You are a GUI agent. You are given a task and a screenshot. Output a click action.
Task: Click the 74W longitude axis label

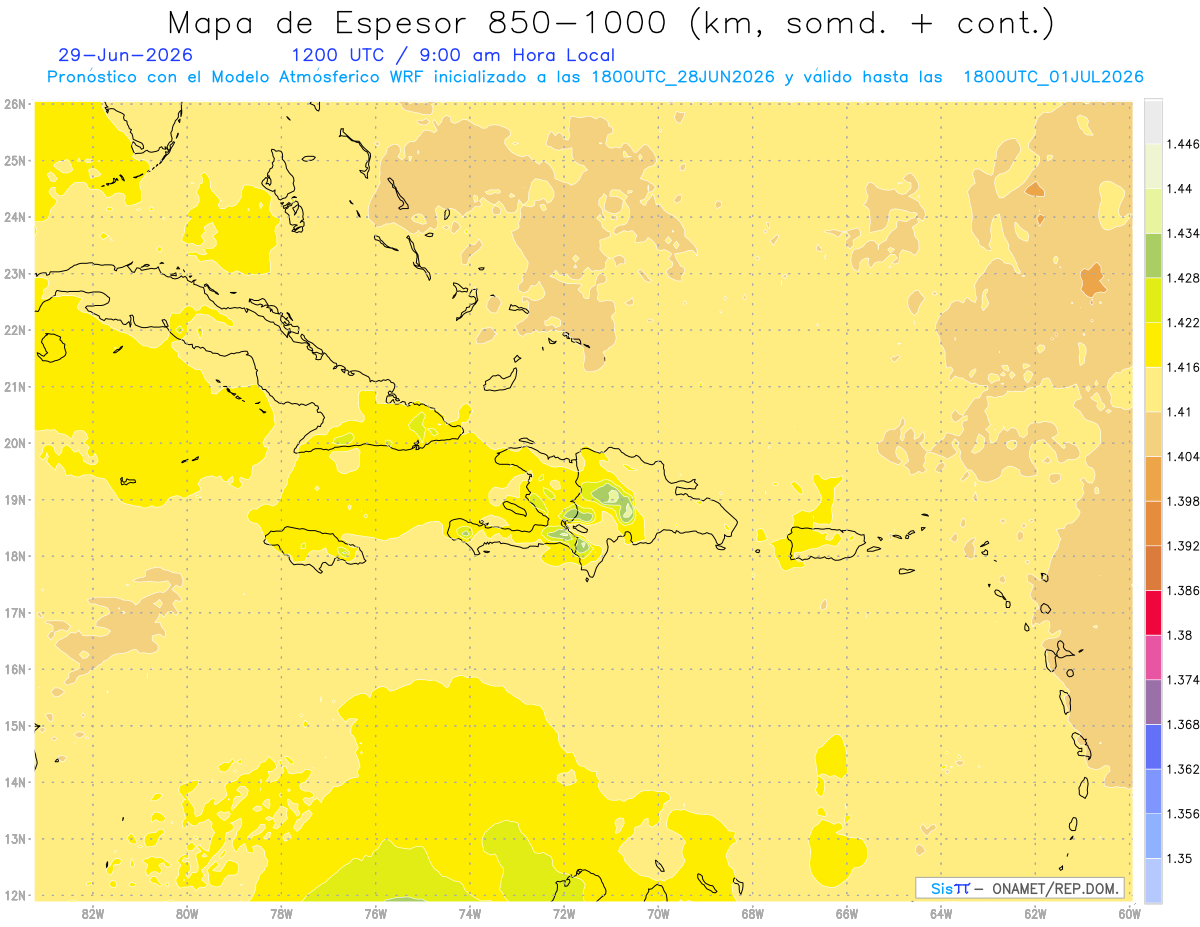click(470, 913)
